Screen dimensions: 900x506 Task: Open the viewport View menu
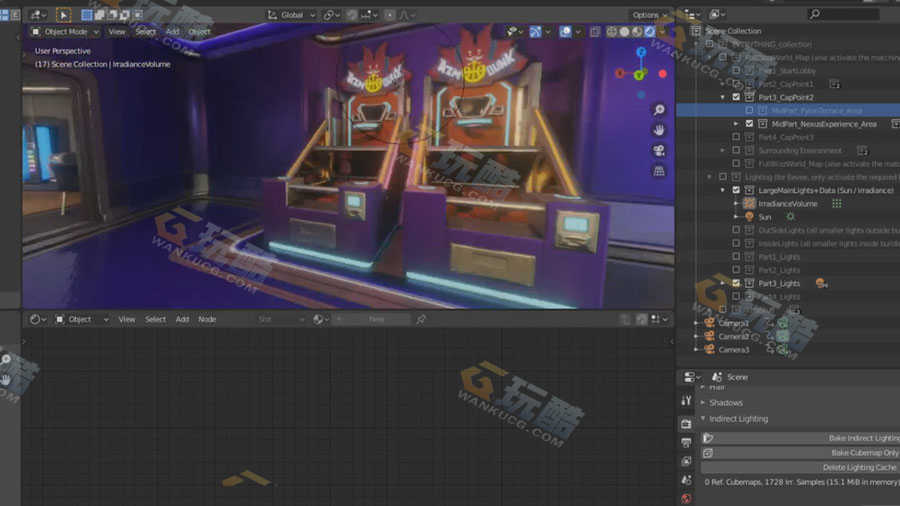pyautogui.click(x=117, y=32)
